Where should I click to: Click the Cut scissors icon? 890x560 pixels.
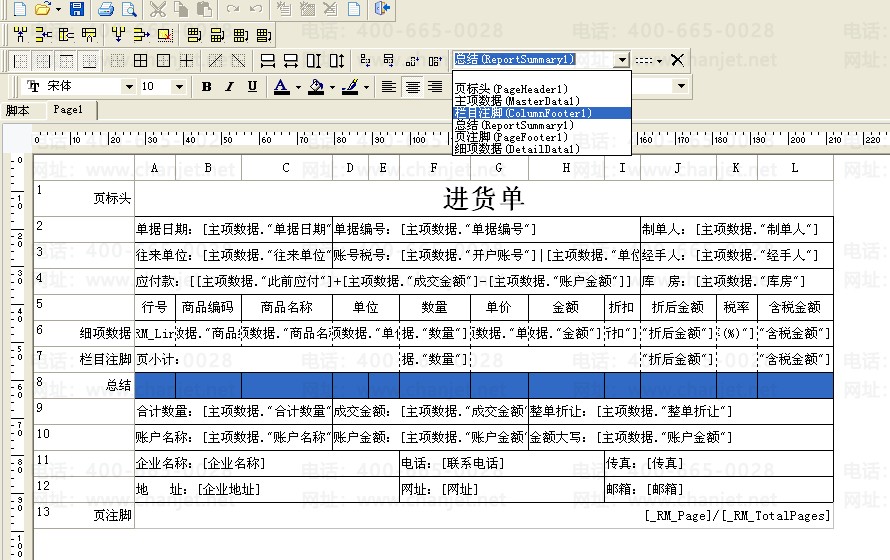click(x=158, y=10)
